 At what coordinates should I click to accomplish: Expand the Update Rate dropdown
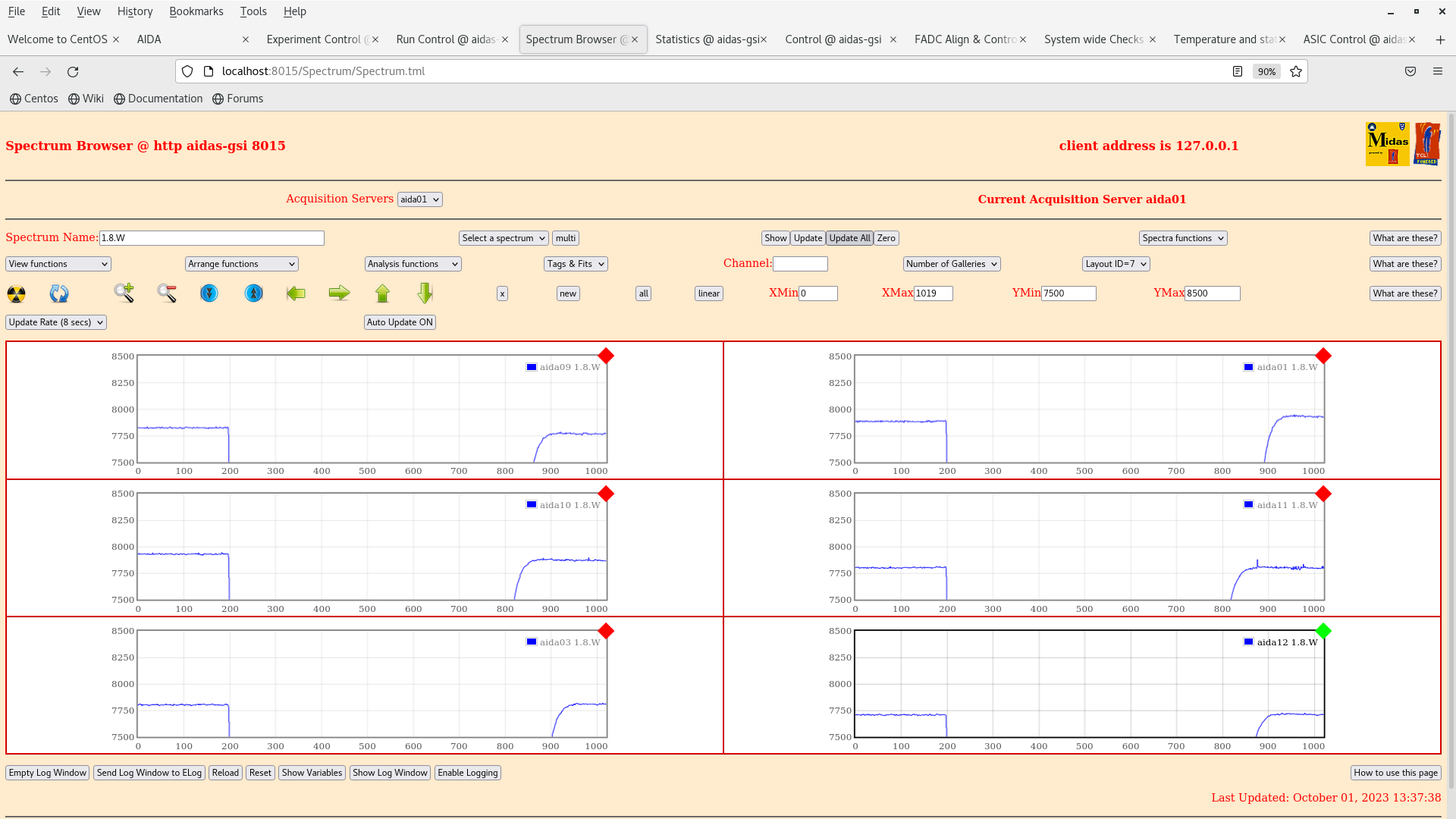point(56,322)
